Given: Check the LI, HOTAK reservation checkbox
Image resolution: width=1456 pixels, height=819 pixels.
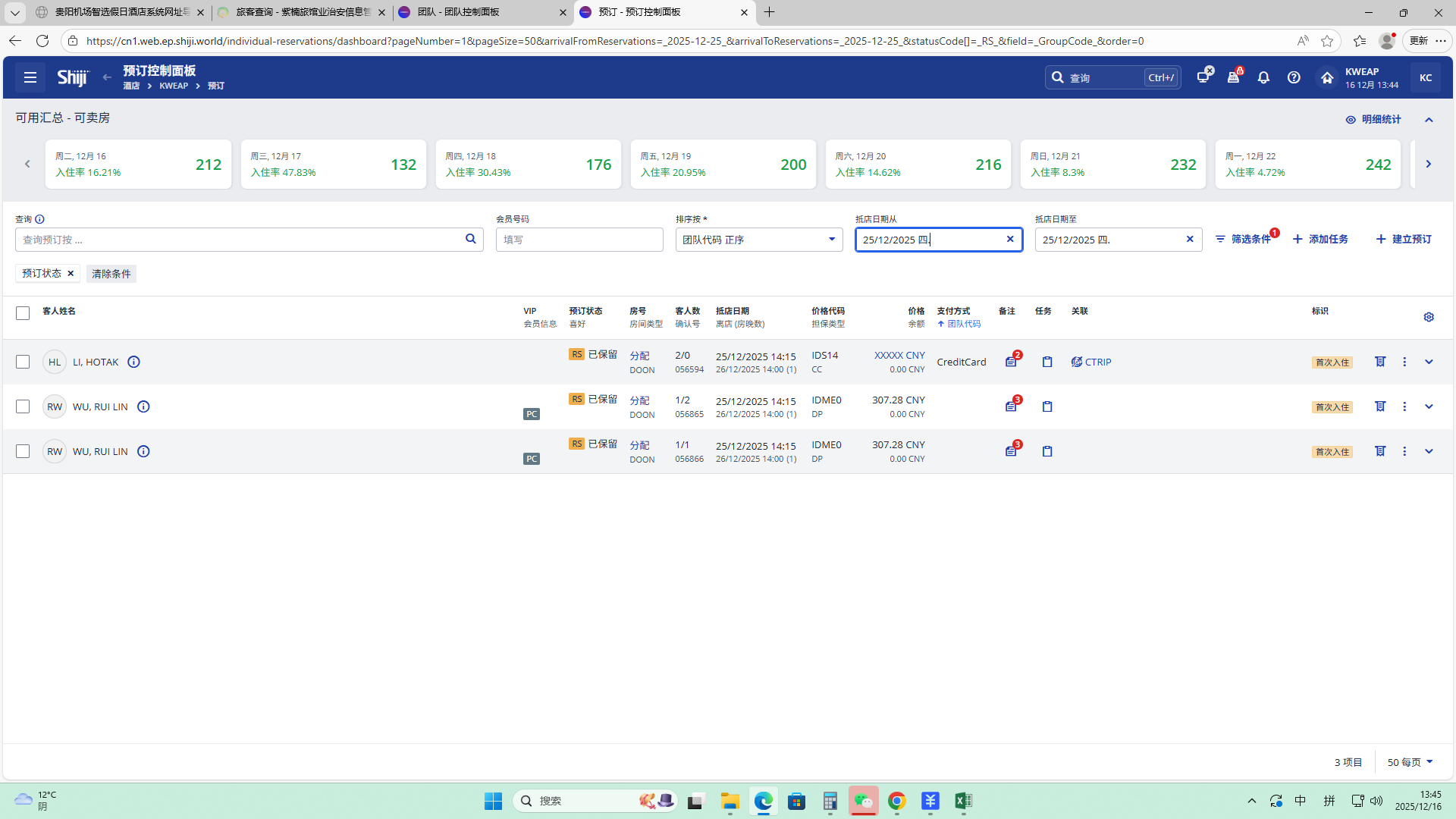Looking at the screenshot, I should 23,362.
